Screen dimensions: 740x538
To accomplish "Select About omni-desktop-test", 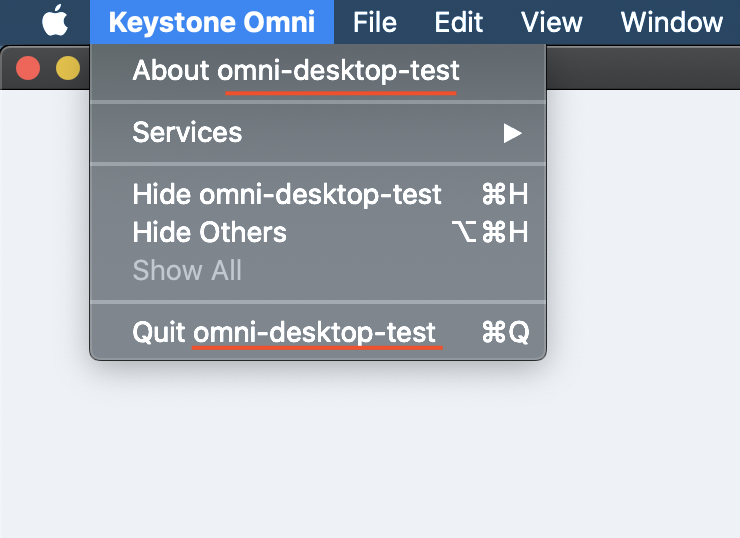I will coord(296,71).
